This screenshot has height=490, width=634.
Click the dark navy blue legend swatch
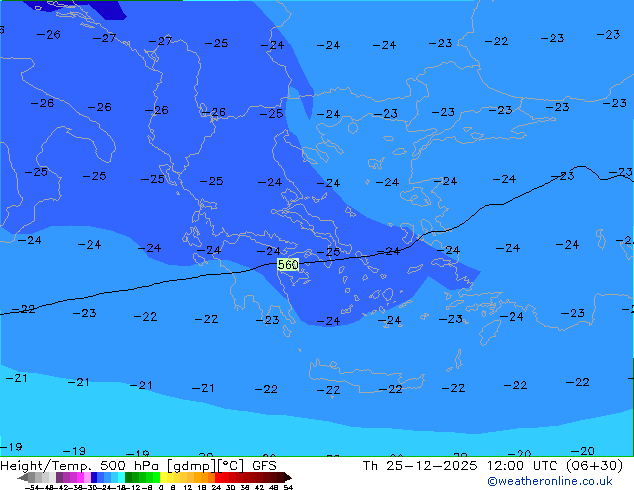tap(94, 477)
